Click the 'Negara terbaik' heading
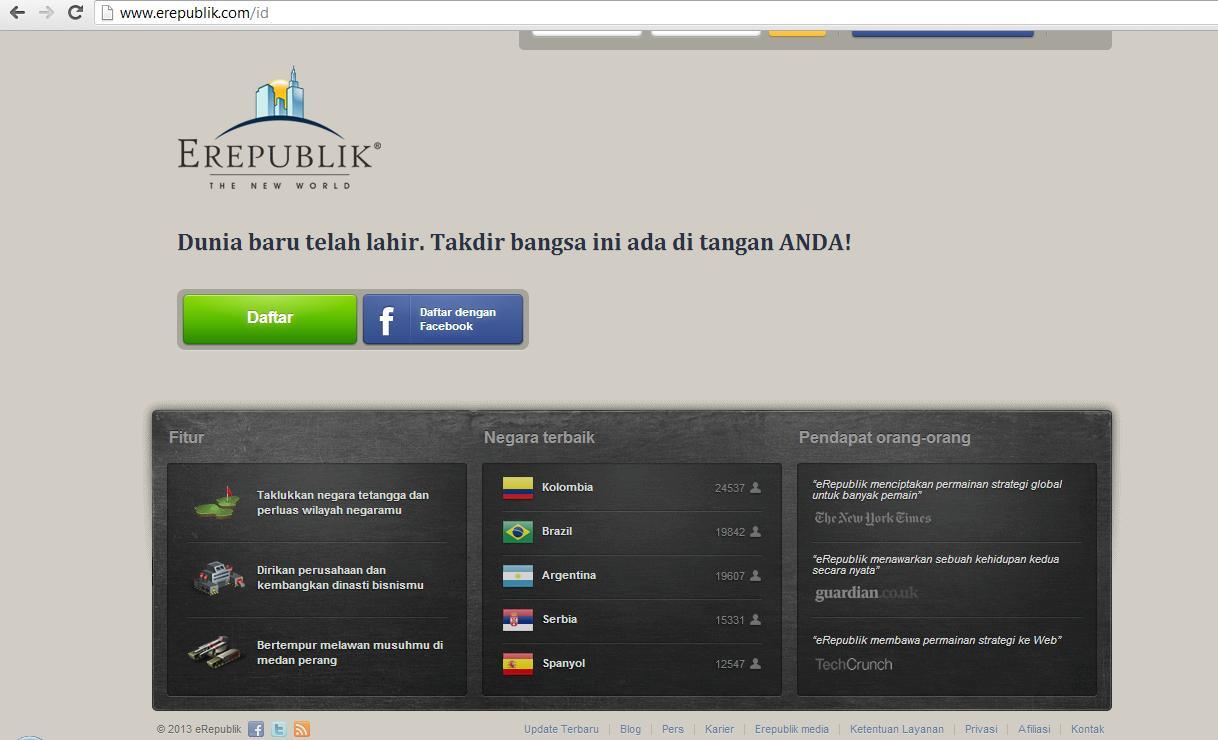The width and height of the screenshot is (1218, 740). point(539,437)
